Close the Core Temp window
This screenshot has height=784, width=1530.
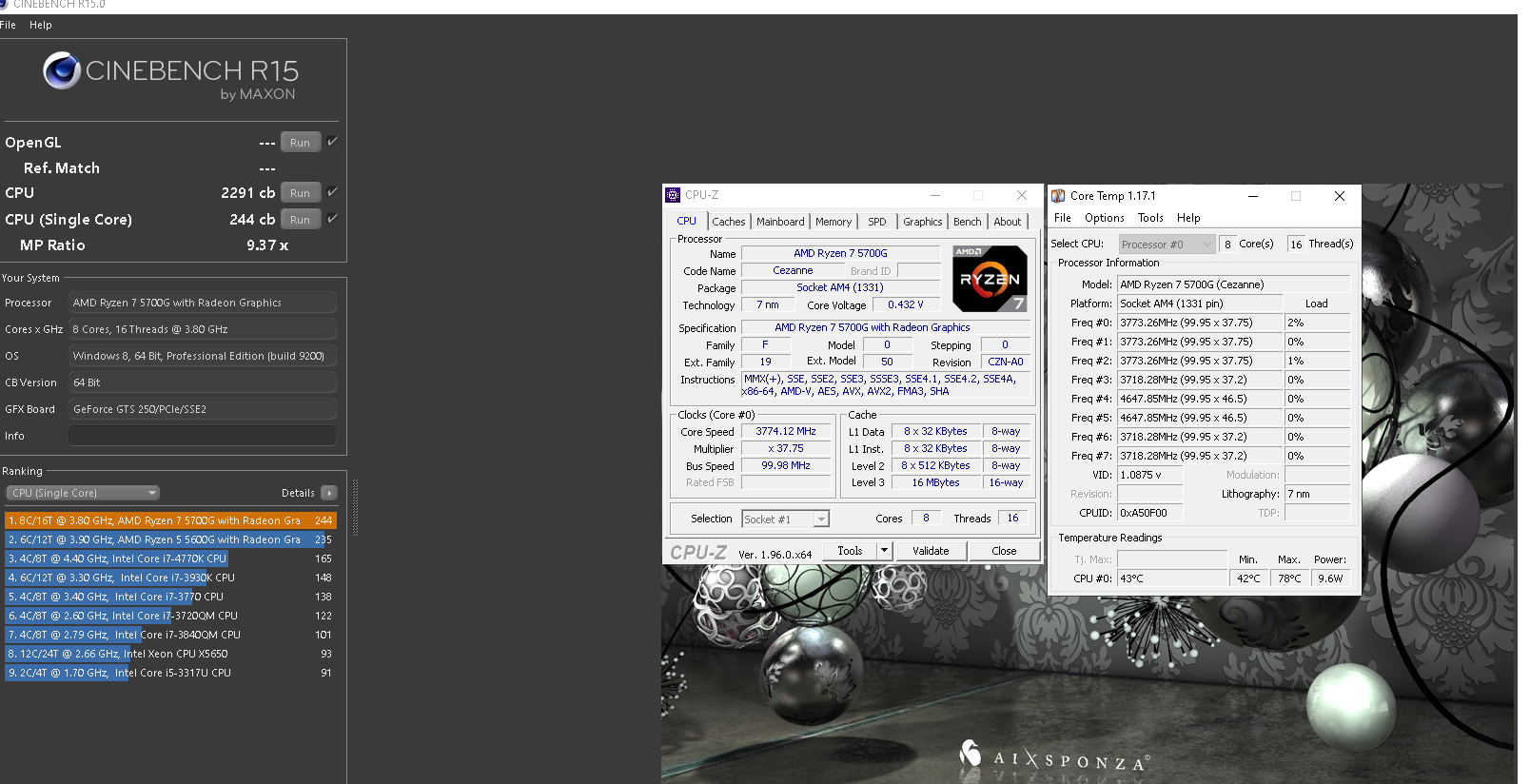coord(1340,196)
